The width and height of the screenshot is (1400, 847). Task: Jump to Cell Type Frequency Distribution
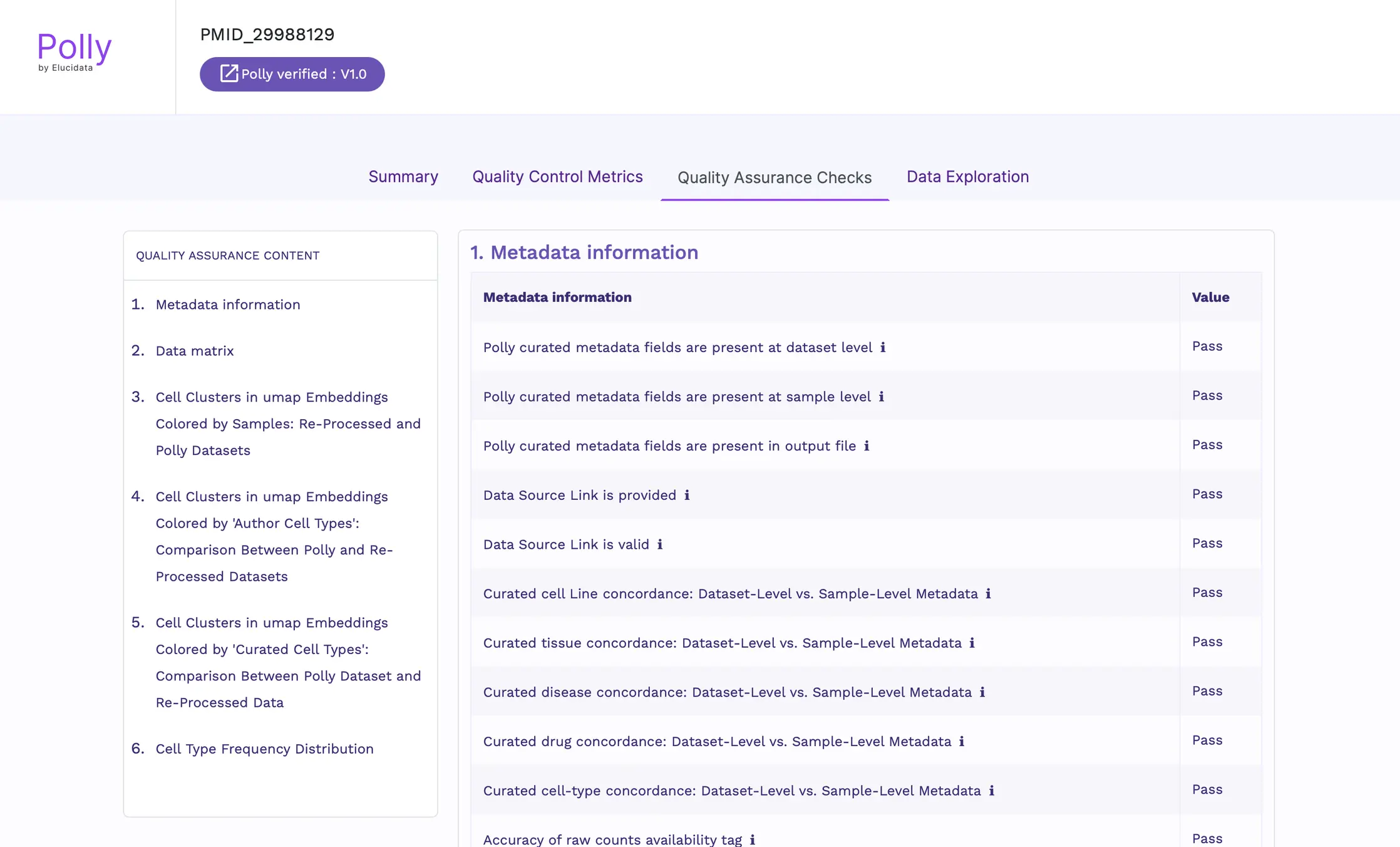click(264, 749)
